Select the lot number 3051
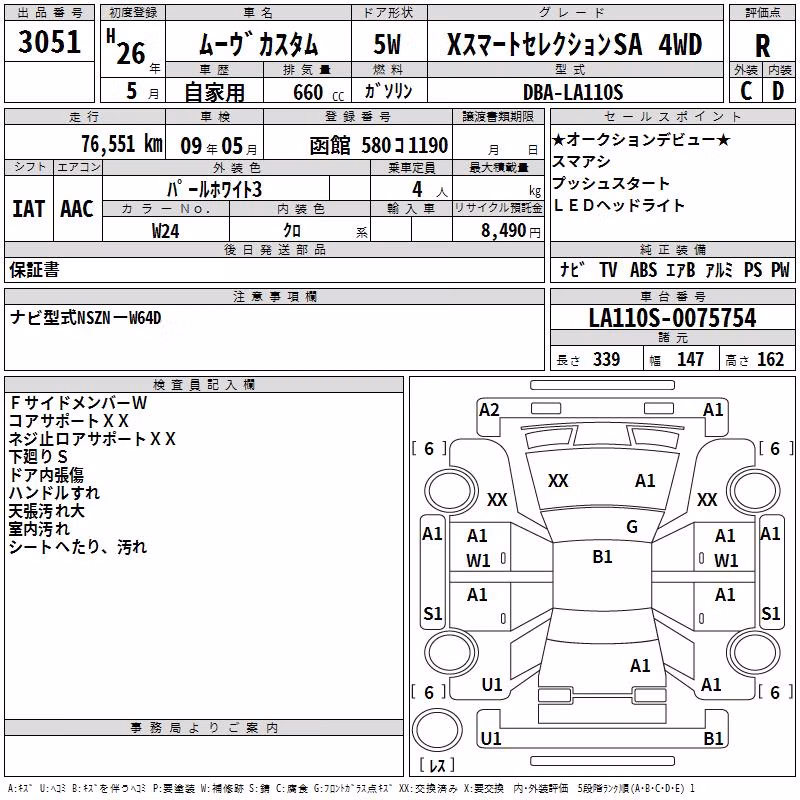800x800 pixels. tap(49, 42)
